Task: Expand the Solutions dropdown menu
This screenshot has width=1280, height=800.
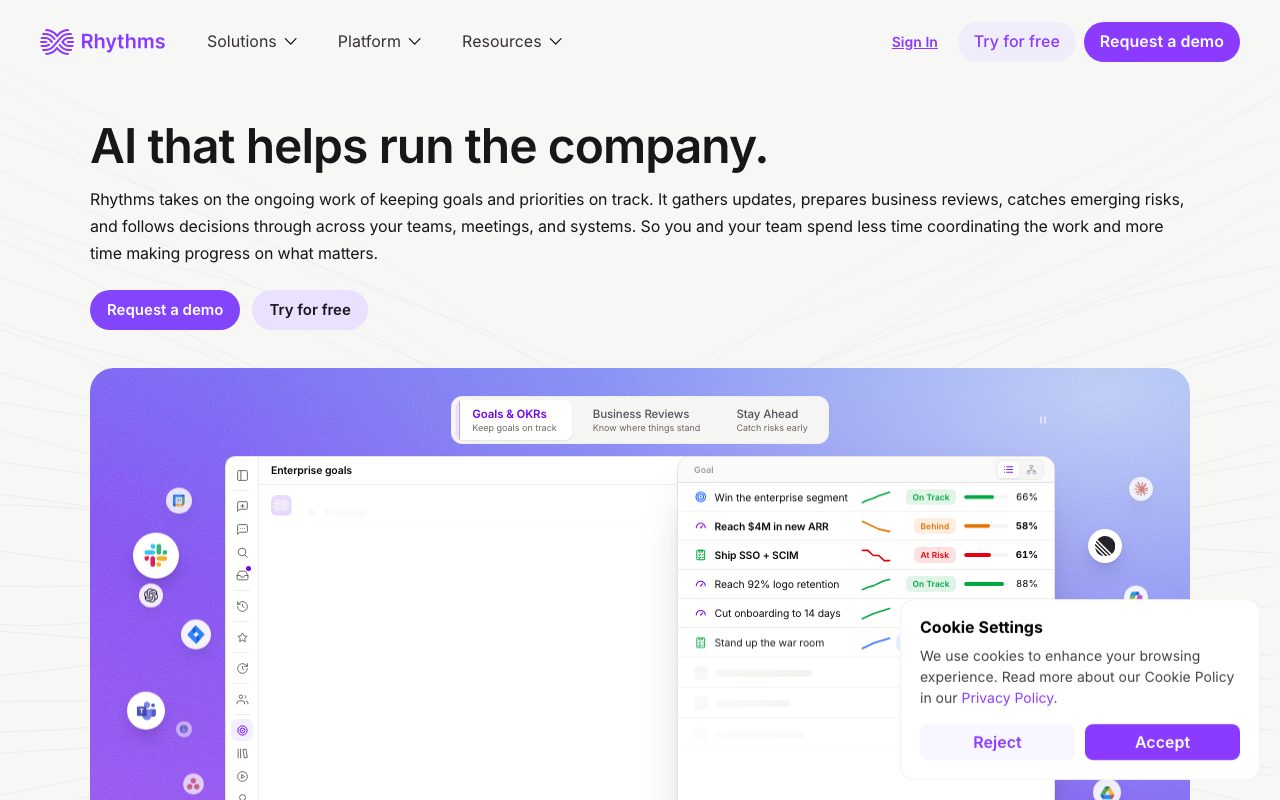Action: 252,42
